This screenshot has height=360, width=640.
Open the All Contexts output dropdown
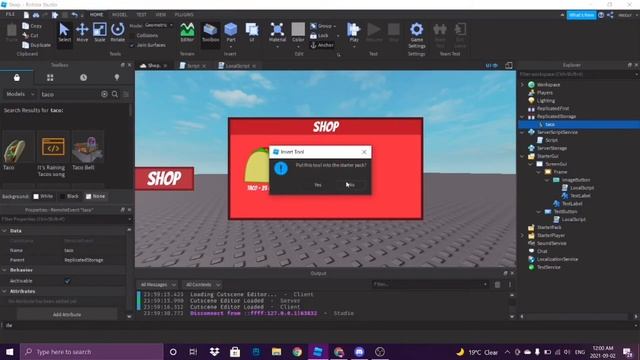[202, 284]
